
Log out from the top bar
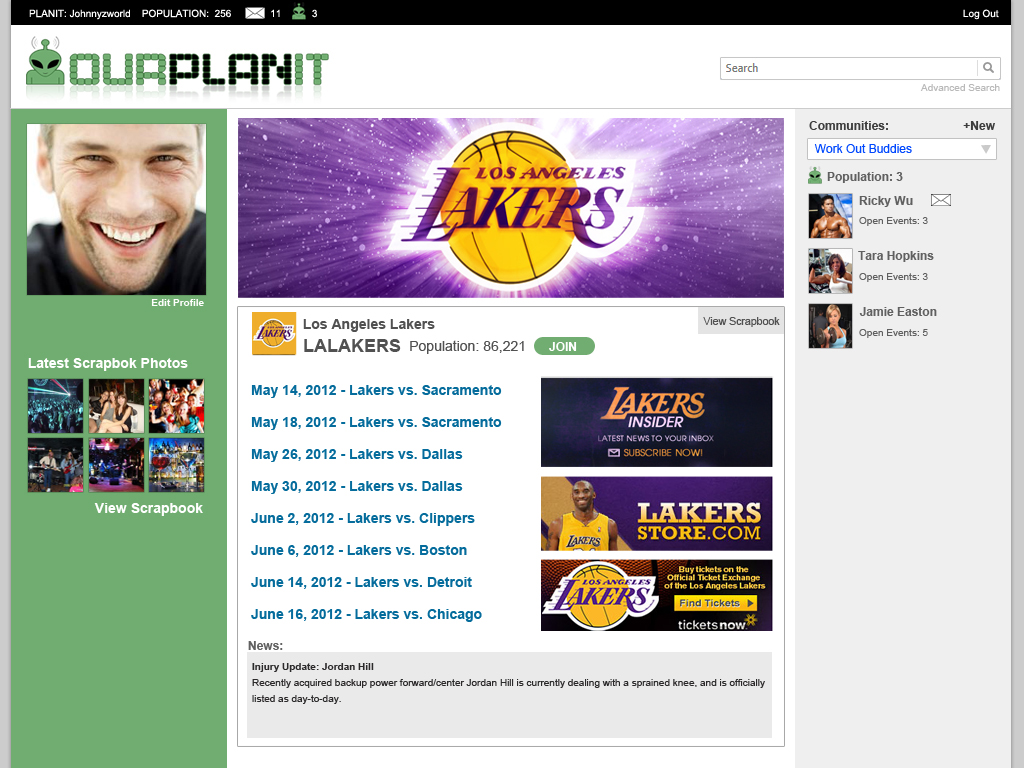click(x=980, y=13)
